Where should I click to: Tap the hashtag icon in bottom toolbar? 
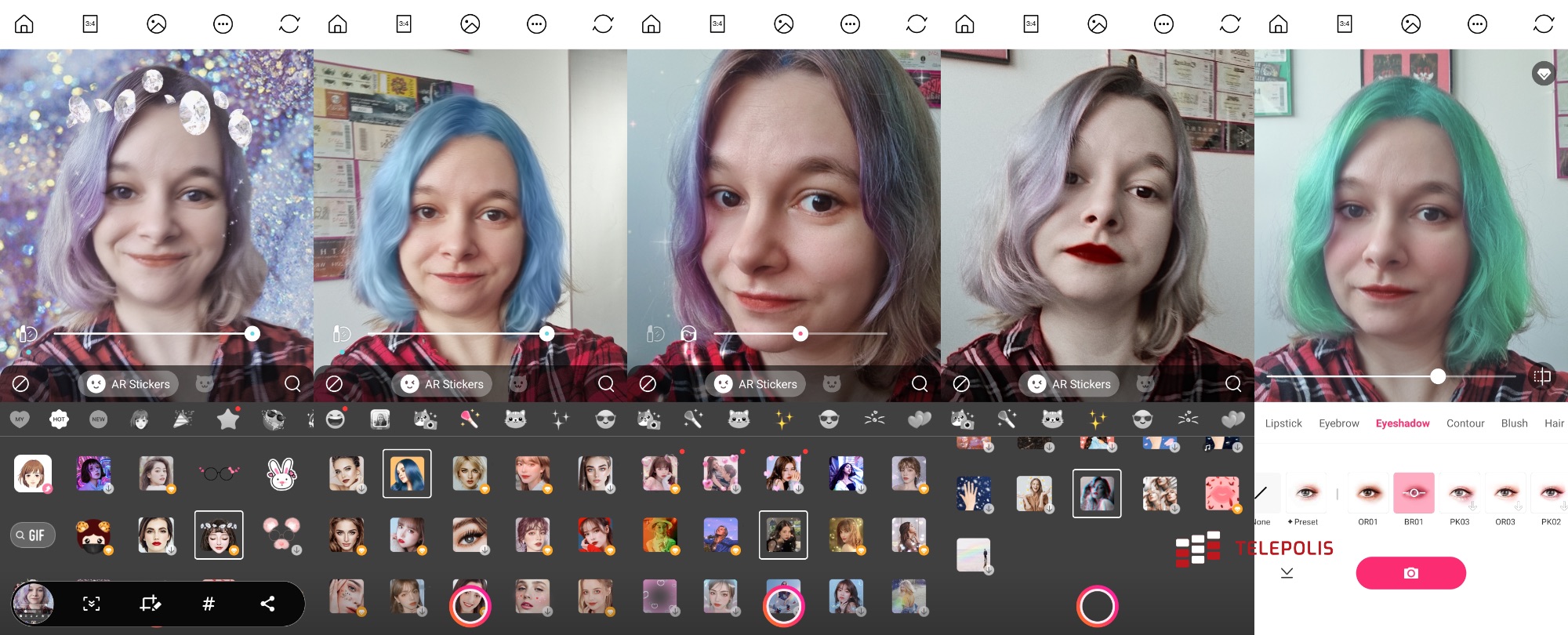coord(209,604)
